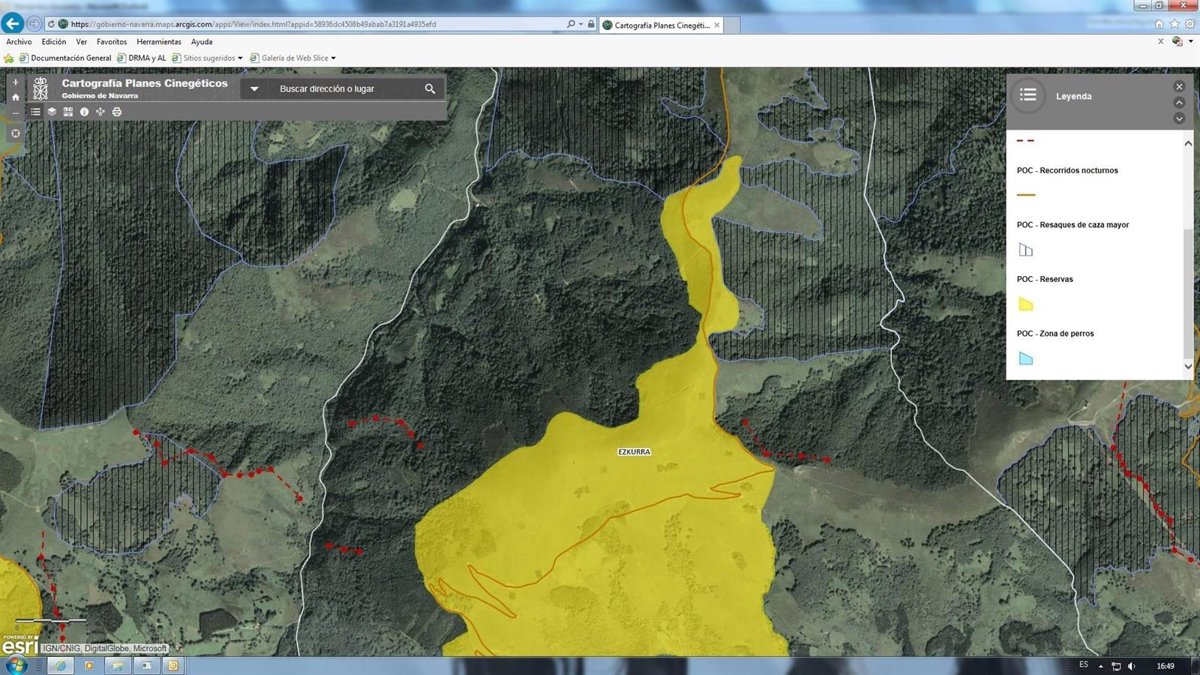The width and height of the screenshot is (1200, 675).
Task: Click in the Buscar dirección o lugar field
Action: click(x=340, y=89)
